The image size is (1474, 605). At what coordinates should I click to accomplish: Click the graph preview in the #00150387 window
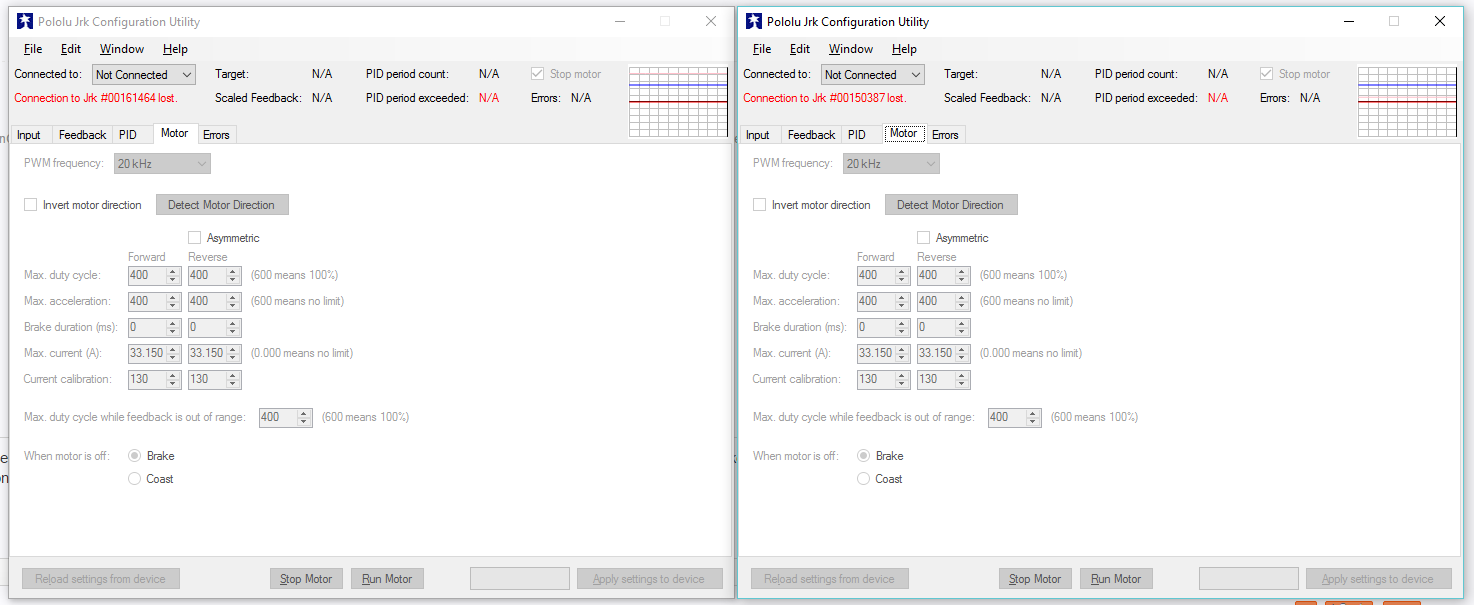[x=1408, y=102]
